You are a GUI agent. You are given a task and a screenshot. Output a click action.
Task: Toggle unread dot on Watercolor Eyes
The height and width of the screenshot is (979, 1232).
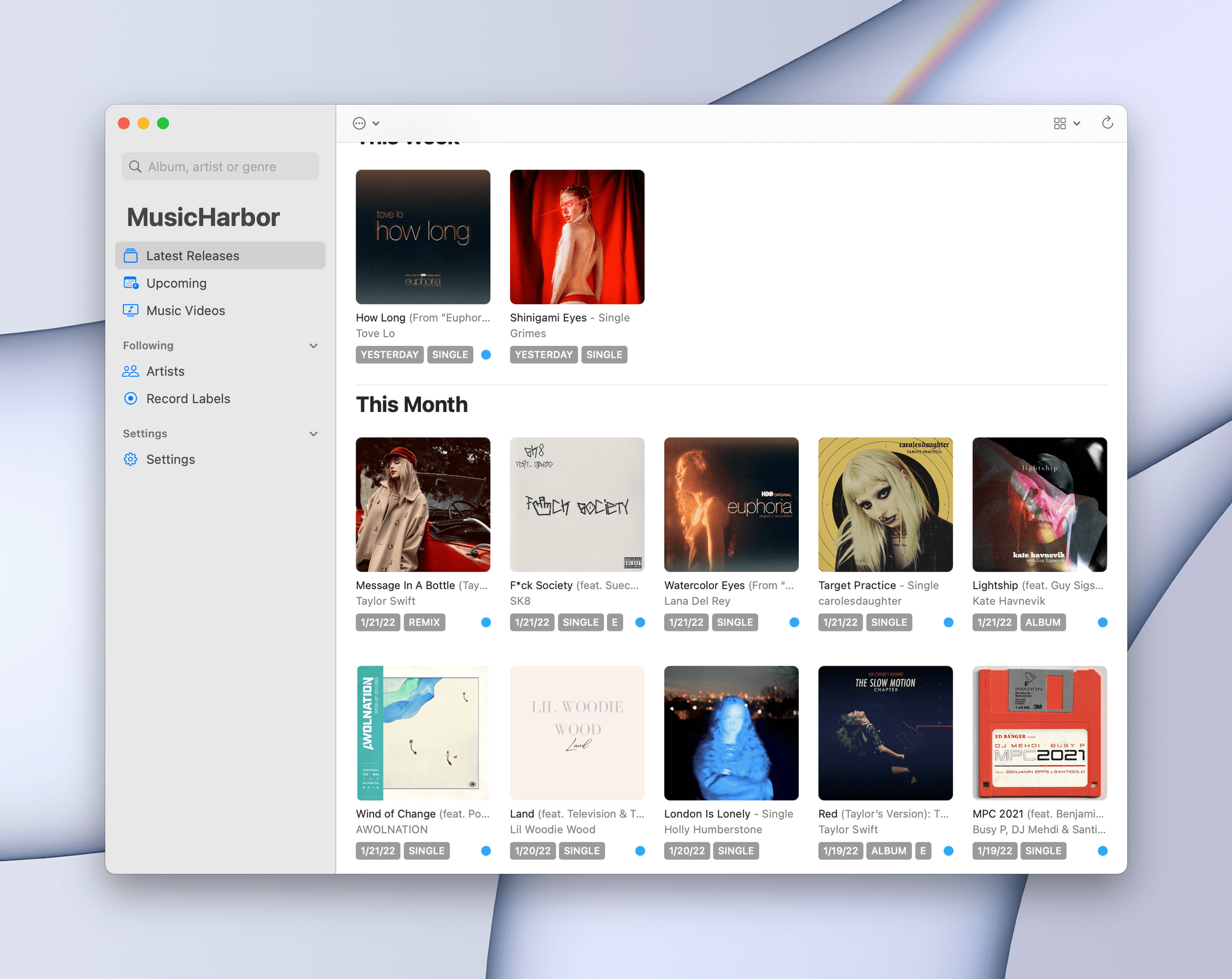794,622
